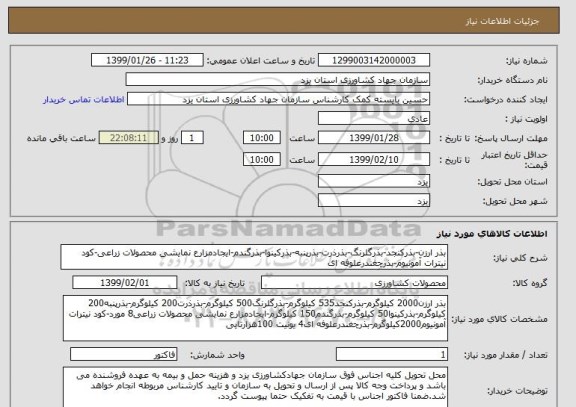Click the label مشخصات کالای مورد نیاز
The image size is (576, 407).
point(500,319)
